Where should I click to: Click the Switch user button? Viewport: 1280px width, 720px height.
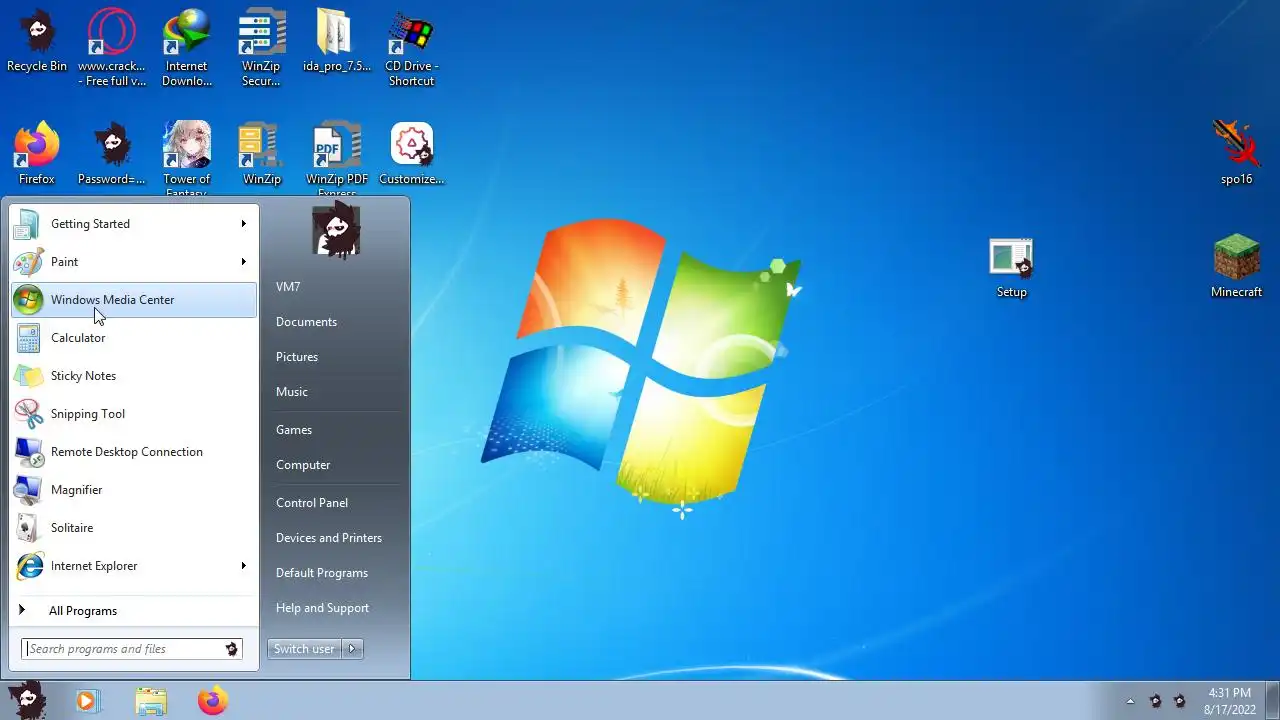(304, 649)
